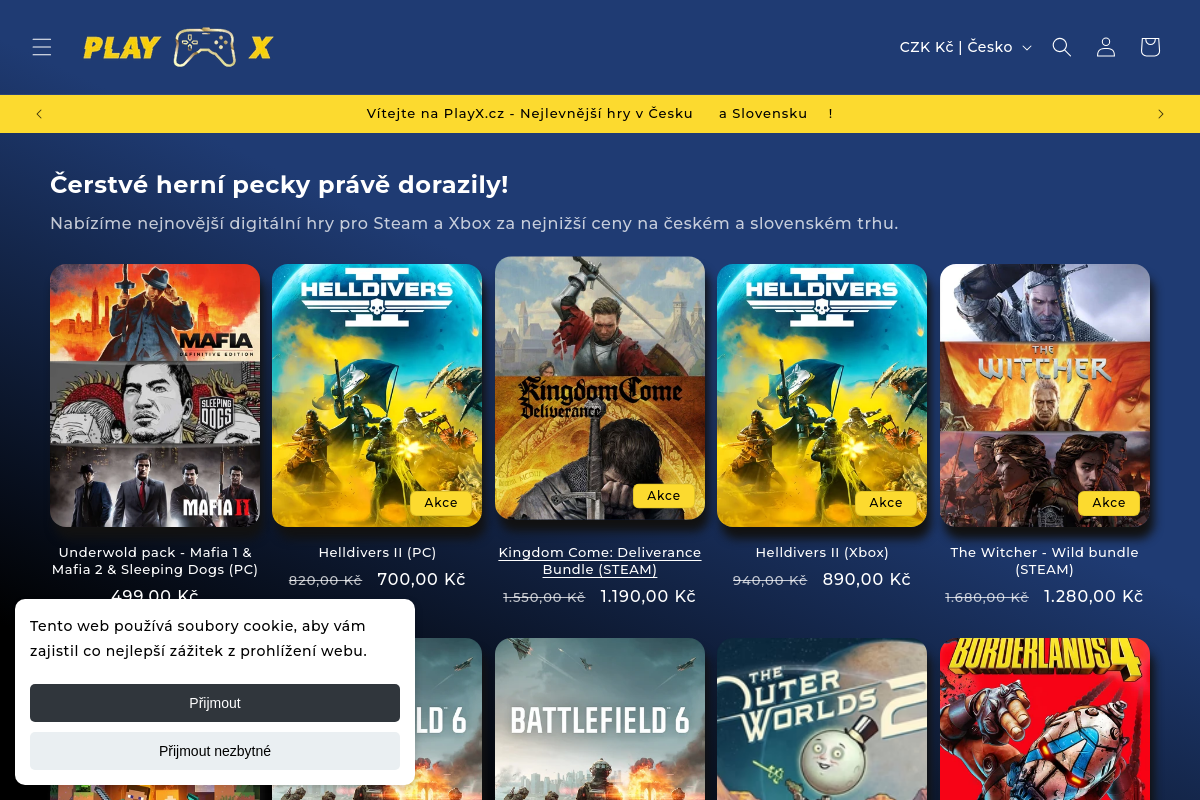1200x800 pixels.
Task: Click the Čerstvé herní pecky heading
Action: click(x=279, y=185)
